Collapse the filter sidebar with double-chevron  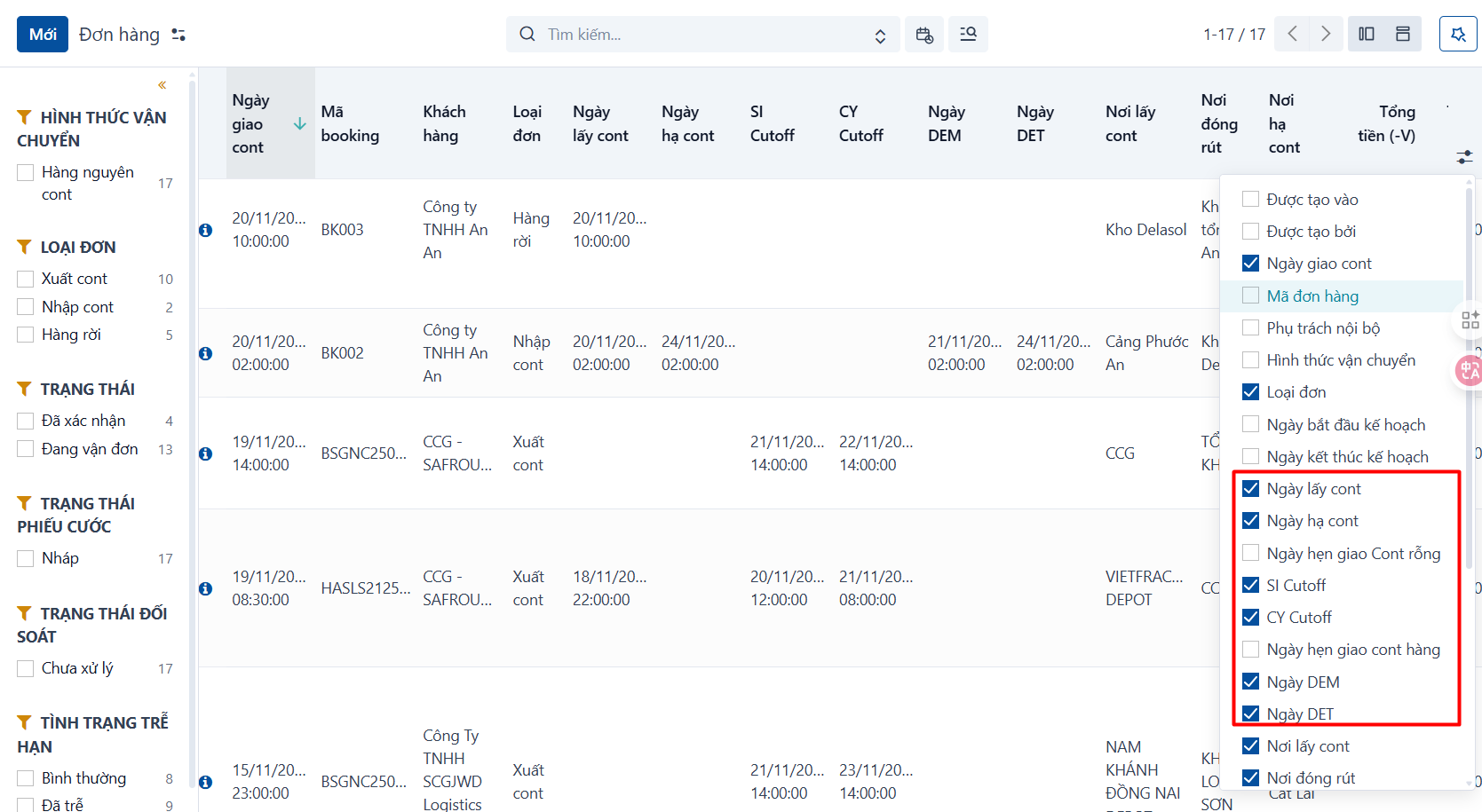point(162,85)
